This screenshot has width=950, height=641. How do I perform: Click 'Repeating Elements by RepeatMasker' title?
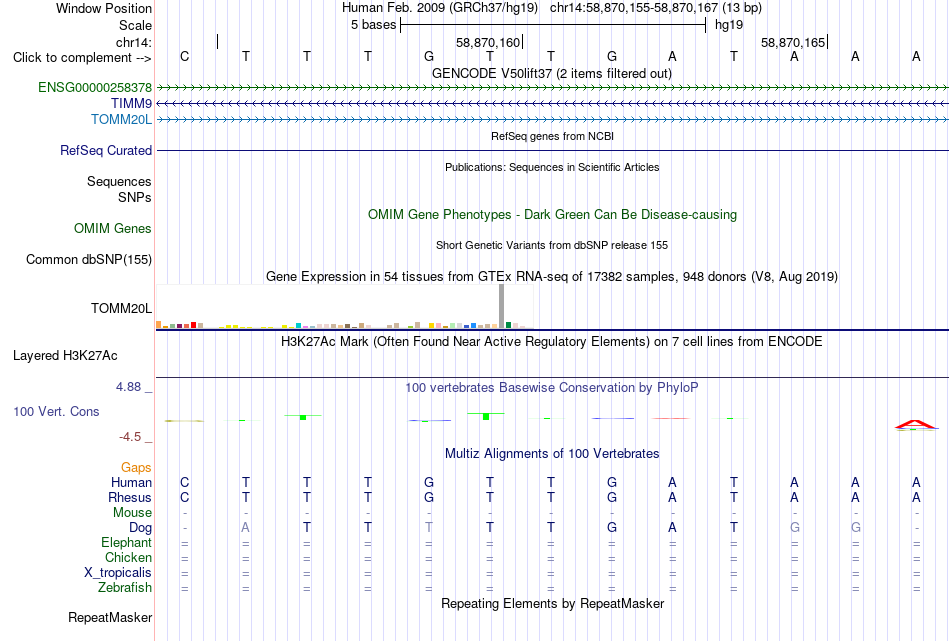click(553, 603)
